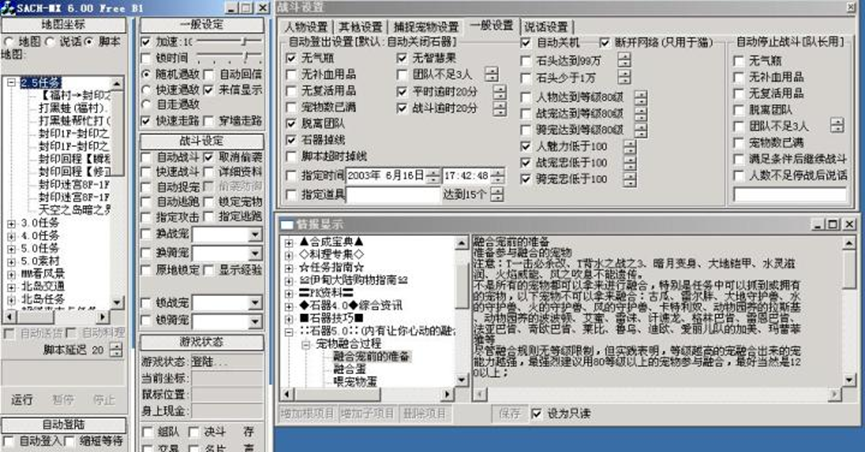Select the 一般设置 tab
This screenshot has width=865, height=452.
click(491, 25)
